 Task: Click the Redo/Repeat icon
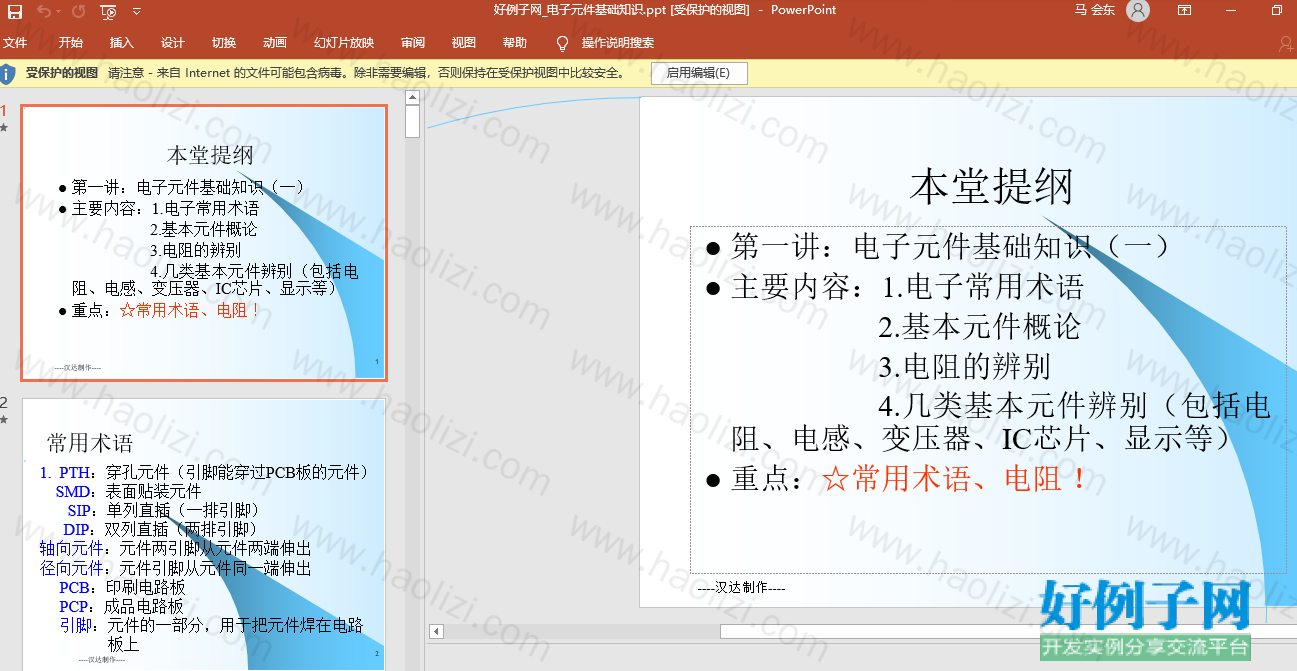(x=78, y=11)
